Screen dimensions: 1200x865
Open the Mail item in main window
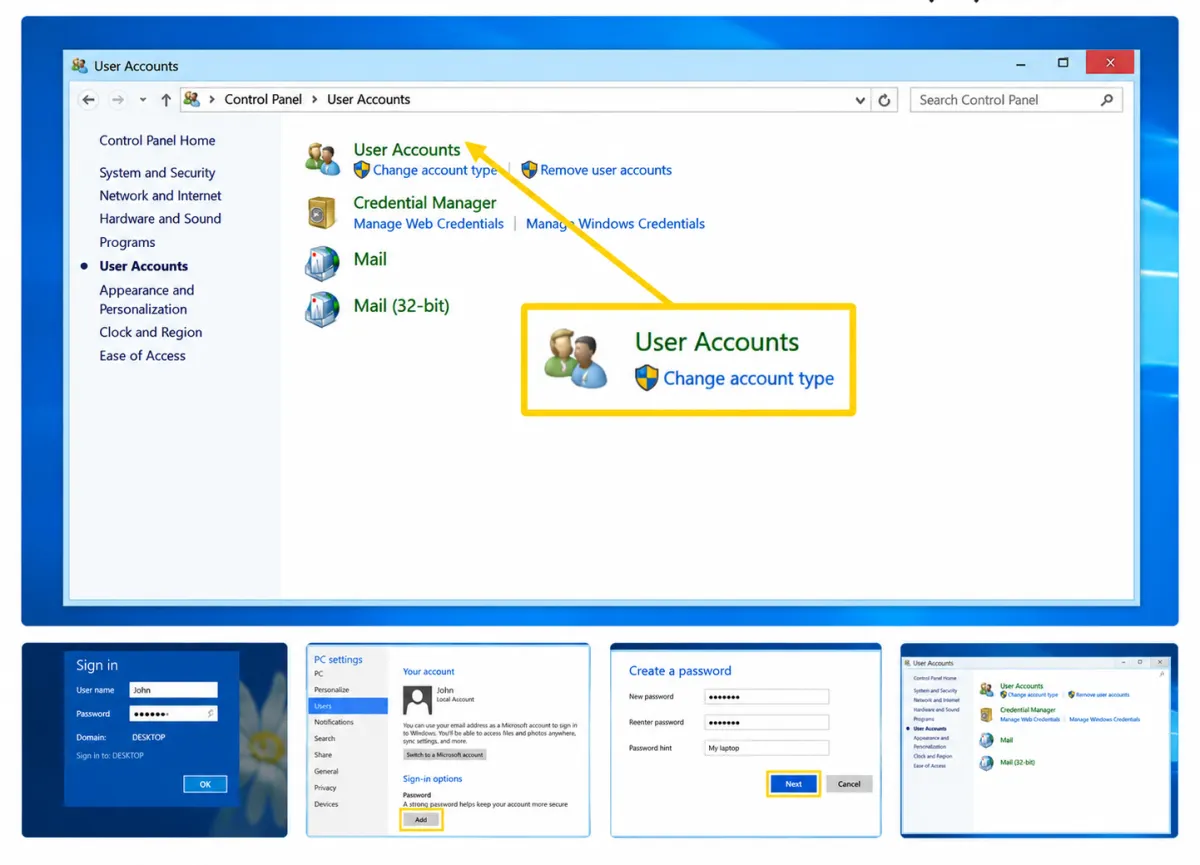coord(370,259)
